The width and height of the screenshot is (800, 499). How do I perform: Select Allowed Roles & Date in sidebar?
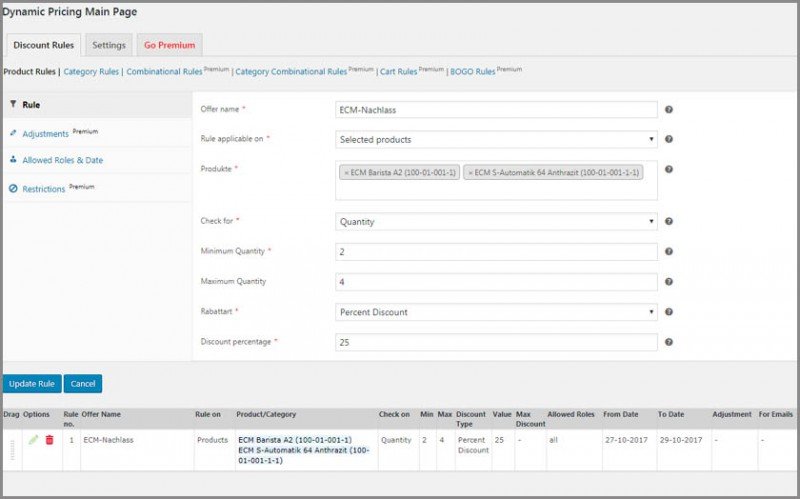tap(62, 160)
